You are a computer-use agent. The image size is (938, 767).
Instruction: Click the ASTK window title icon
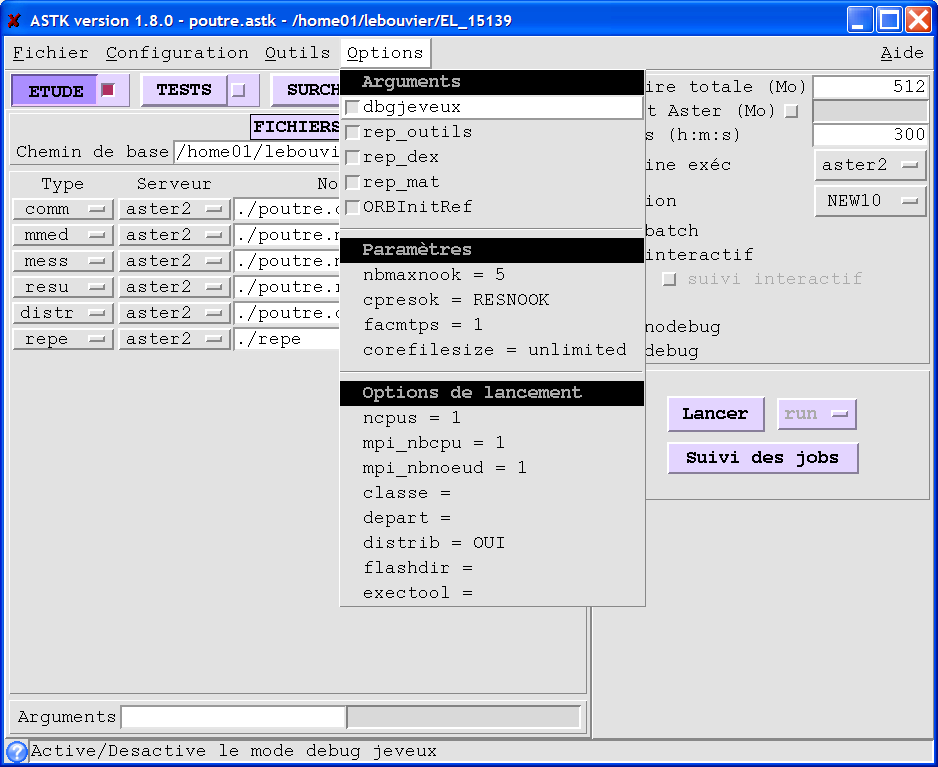(x=14, y=20)
